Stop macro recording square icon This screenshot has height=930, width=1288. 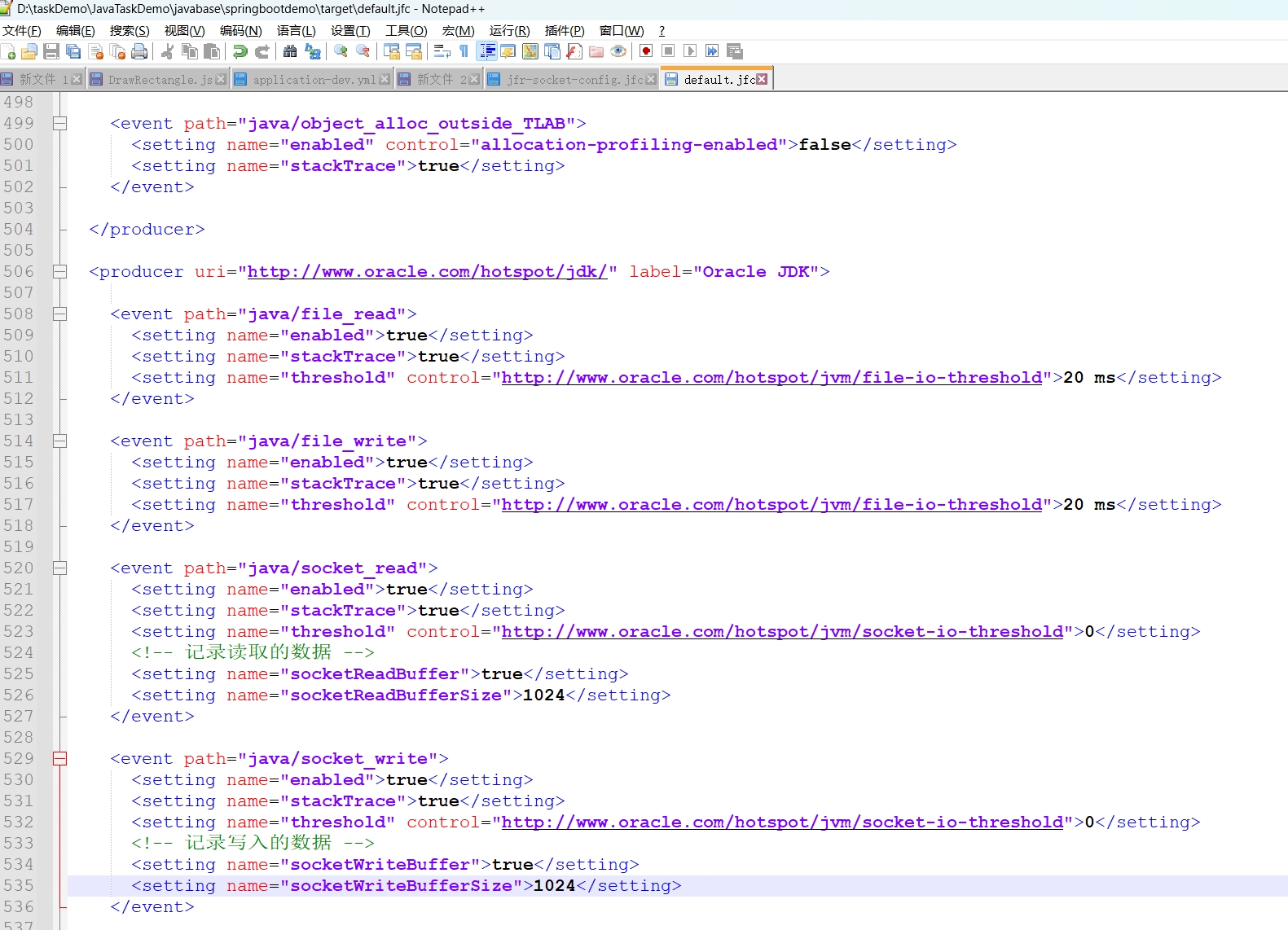click(x=668, y=51)
